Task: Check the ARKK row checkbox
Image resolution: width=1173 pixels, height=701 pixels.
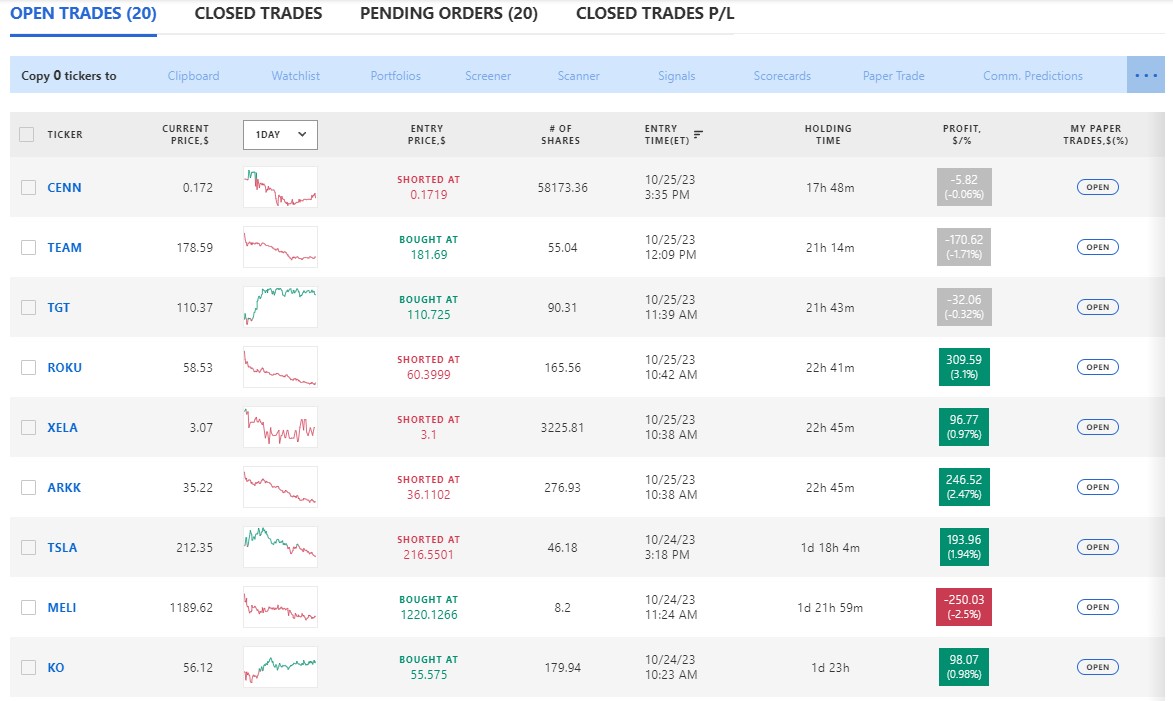Action: (x=28, y=488)
